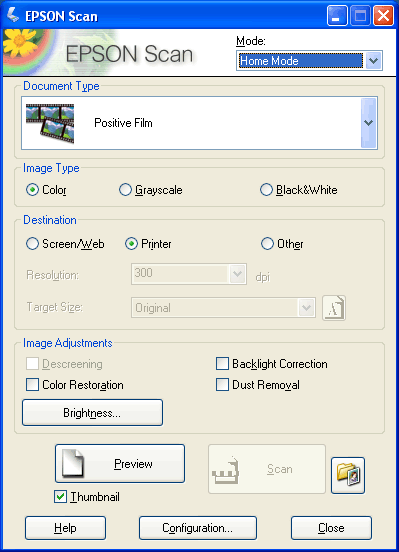
Task: Minimize the EPSON Scan window
Action: pyautogui.click(x=337, y=16)
